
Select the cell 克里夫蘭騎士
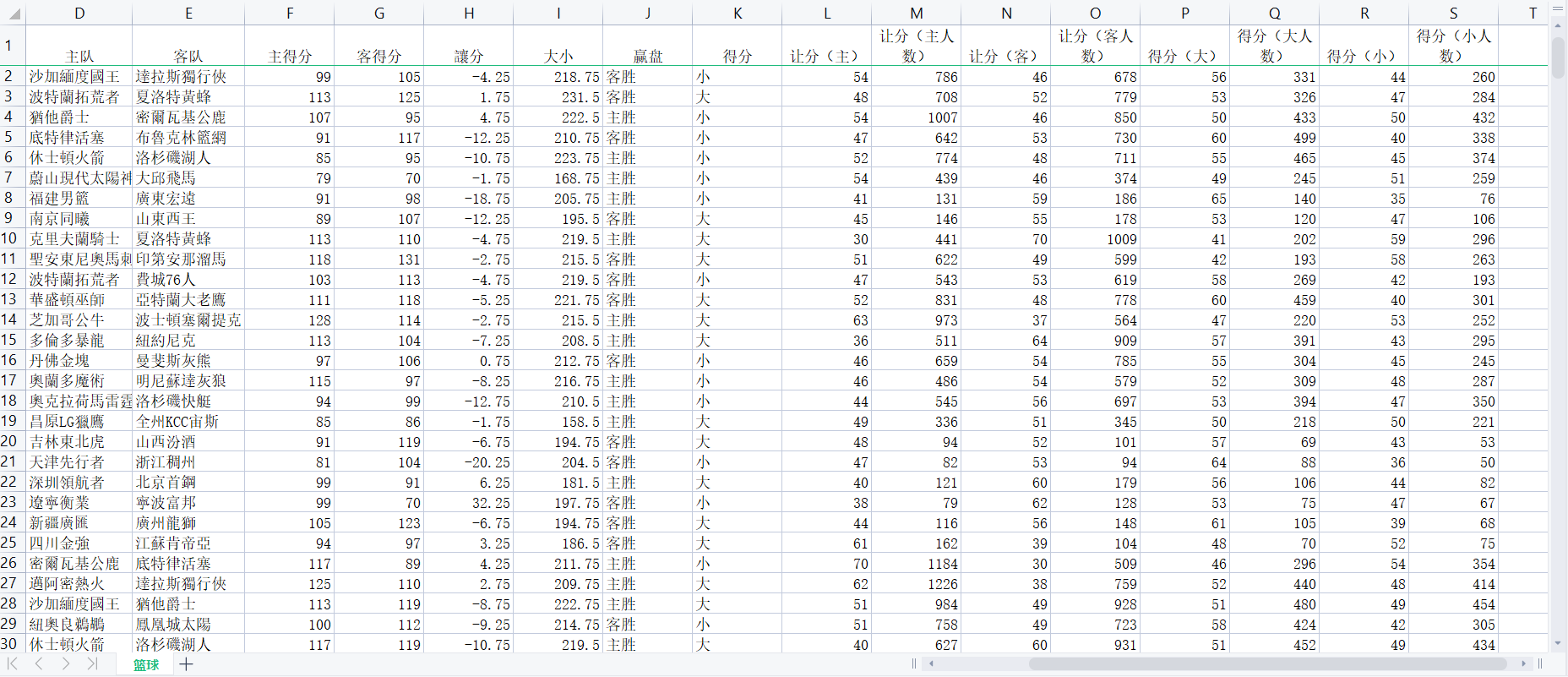[79, 238]
